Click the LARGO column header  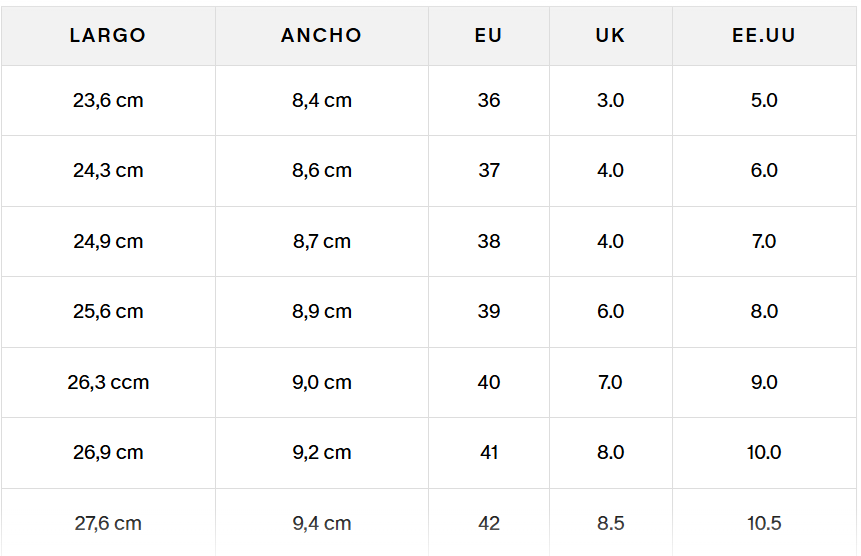click(x=108, y=35)
